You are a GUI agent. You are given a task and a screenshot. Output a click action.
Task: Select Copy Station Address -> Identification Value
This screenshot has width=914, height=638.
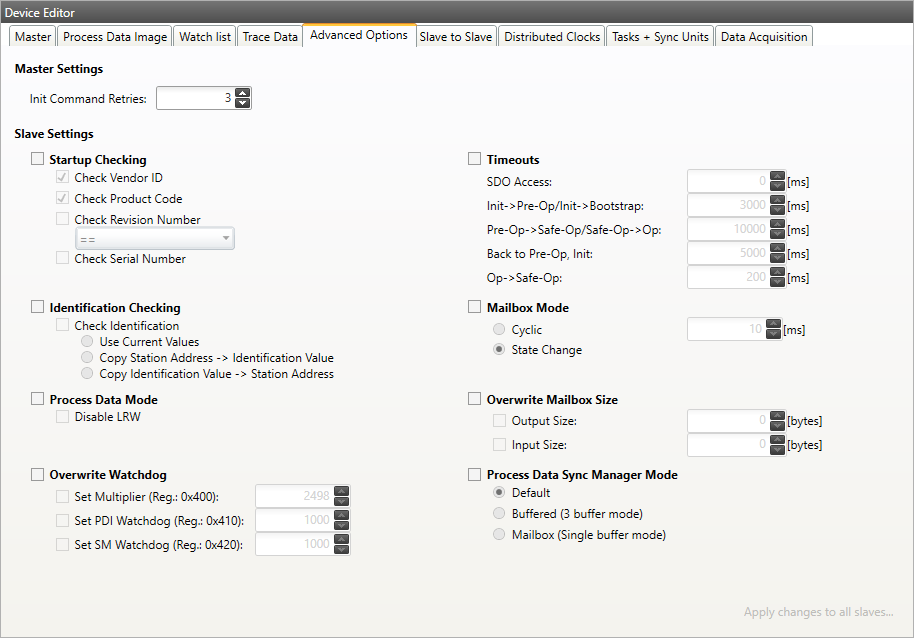pos(87,357)
